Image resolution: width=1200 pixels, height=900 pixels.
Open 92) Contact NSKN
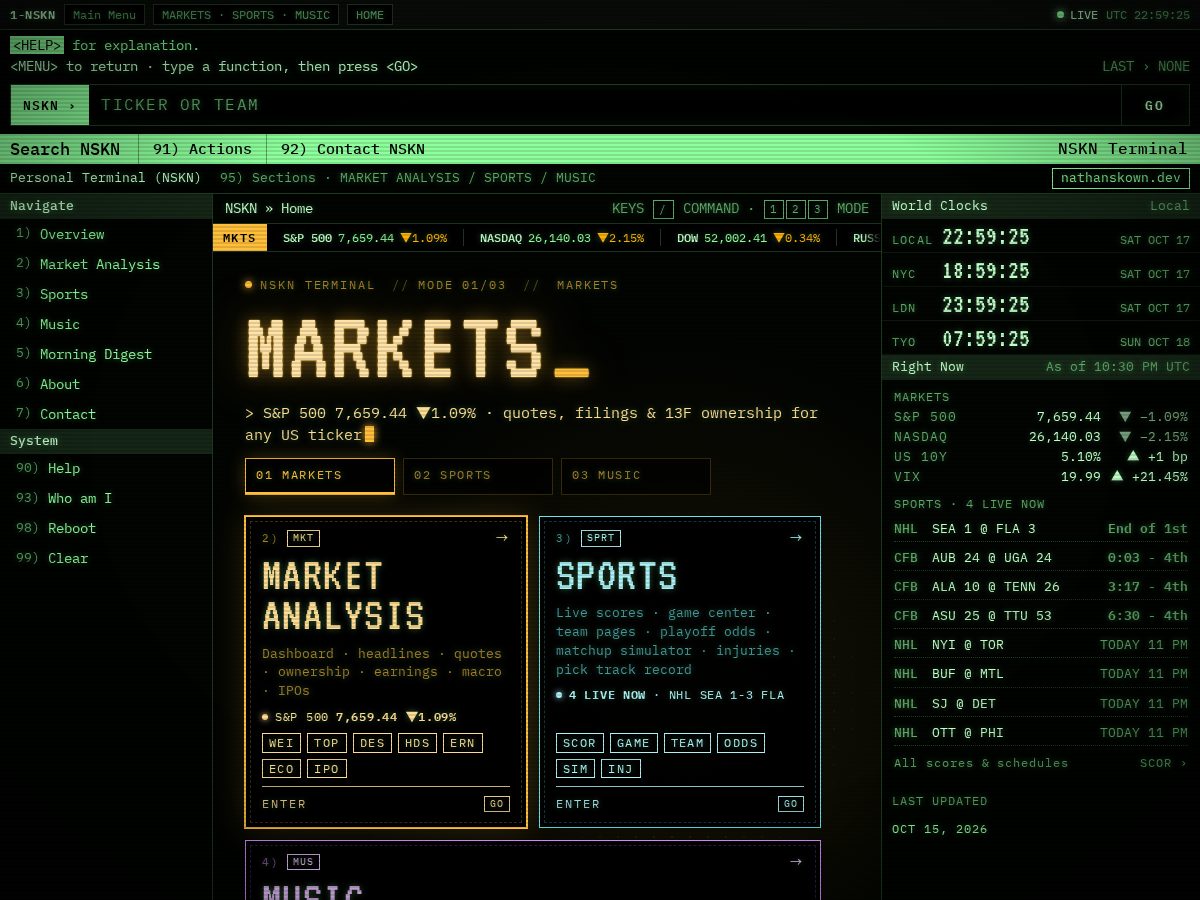point(353,149)
